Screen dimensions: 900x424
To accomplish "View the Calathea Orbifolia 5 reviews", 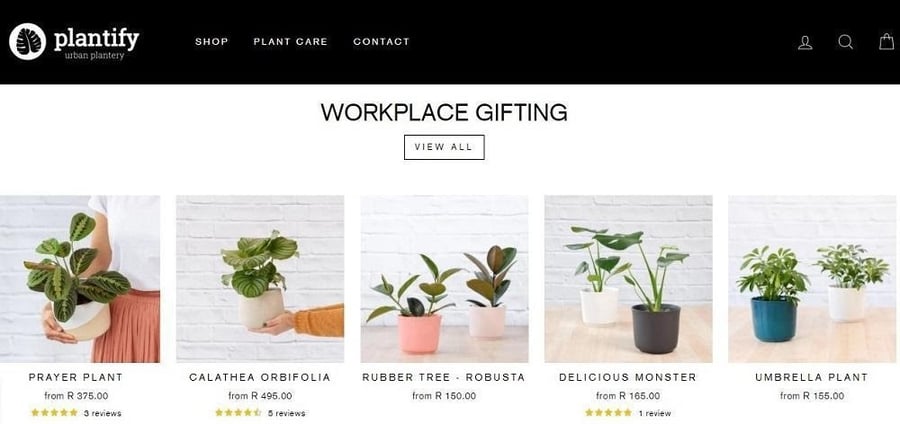I will pos(286,413).
